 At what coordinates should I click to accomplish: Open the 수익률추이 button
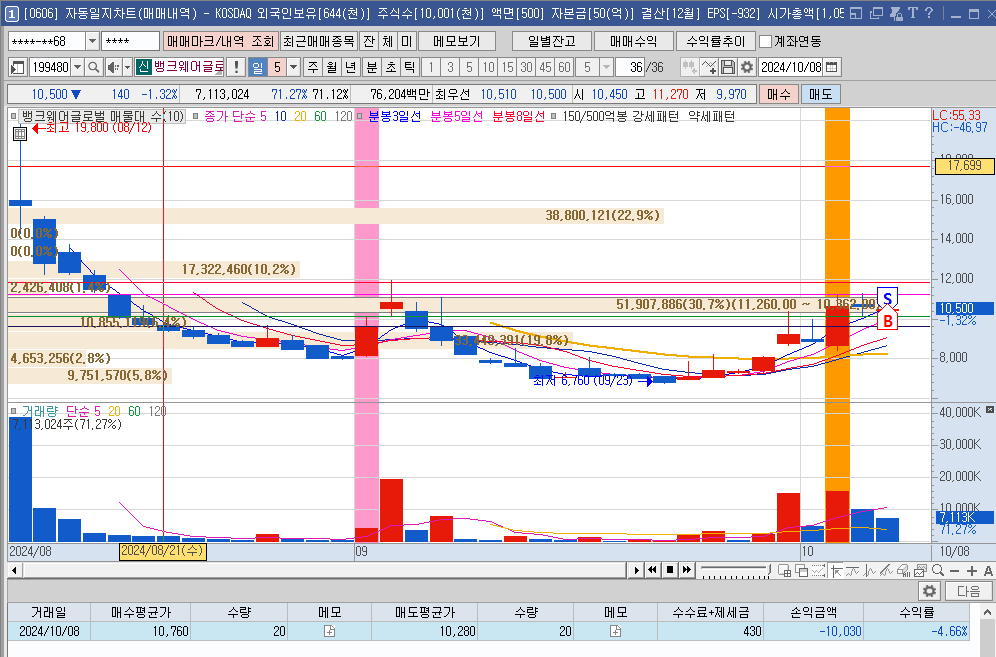coord(716,41)
